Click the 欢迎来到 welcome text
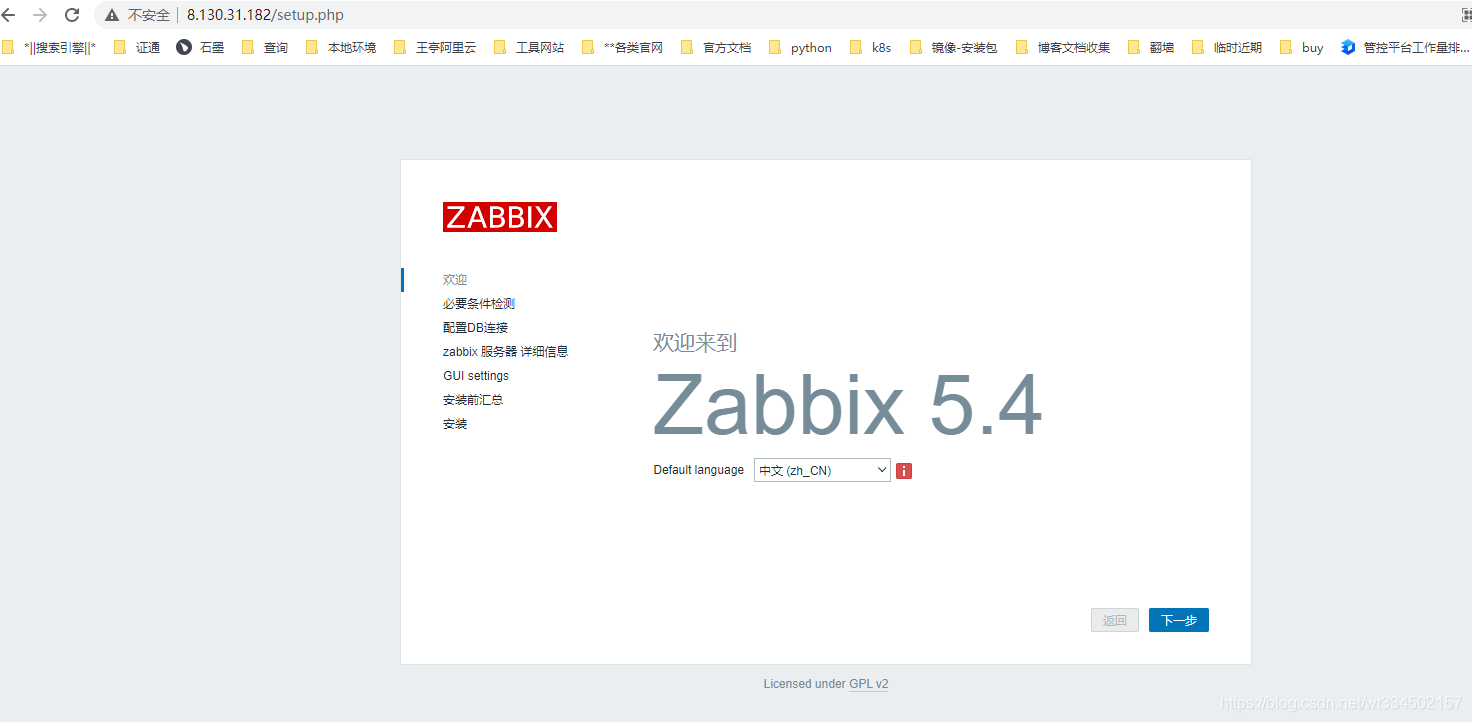The width and height of the screenshot is (1472, 722). point(695,343)
